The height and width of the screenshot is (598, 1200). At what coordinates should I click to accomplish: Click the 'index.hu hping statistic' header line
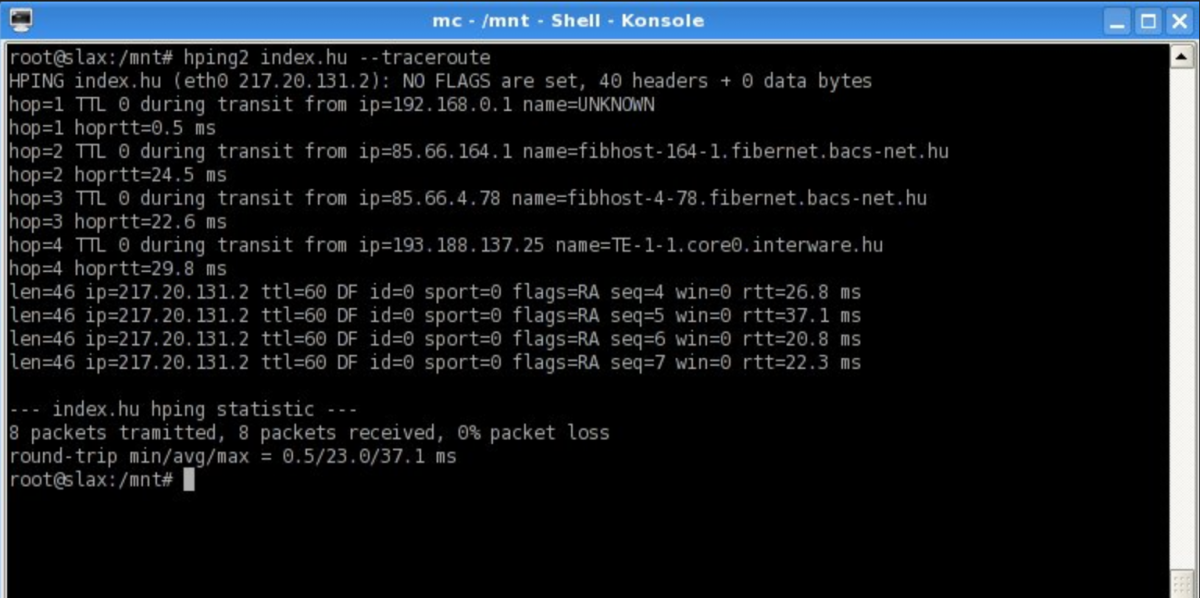tap(183, 409)
